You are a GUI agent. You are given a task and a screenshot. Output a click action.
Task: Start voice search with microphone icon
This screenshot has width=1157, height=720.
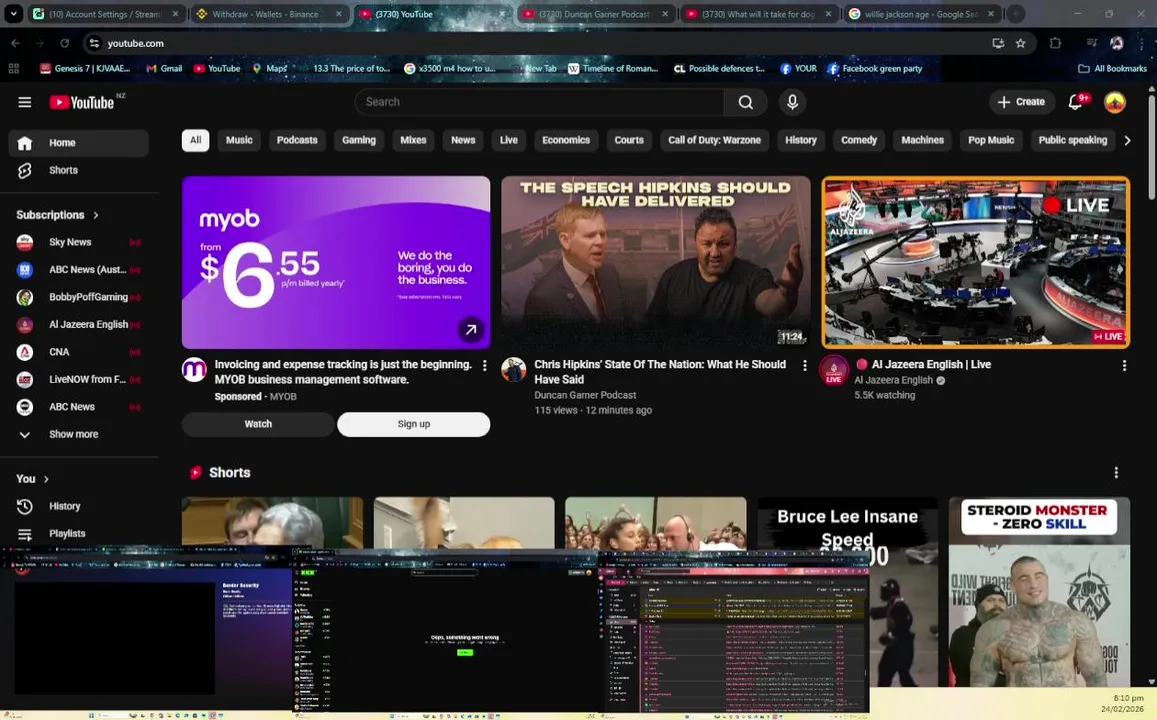point(792,102)
